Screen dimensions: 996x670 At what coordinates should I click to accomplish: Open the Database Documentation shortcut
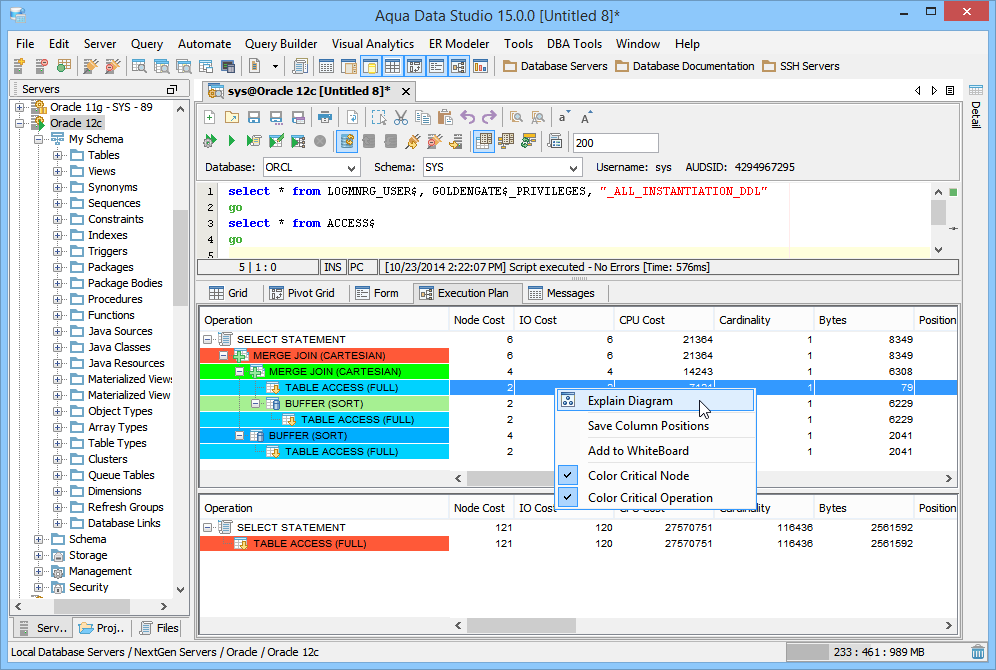coord(685,66)
